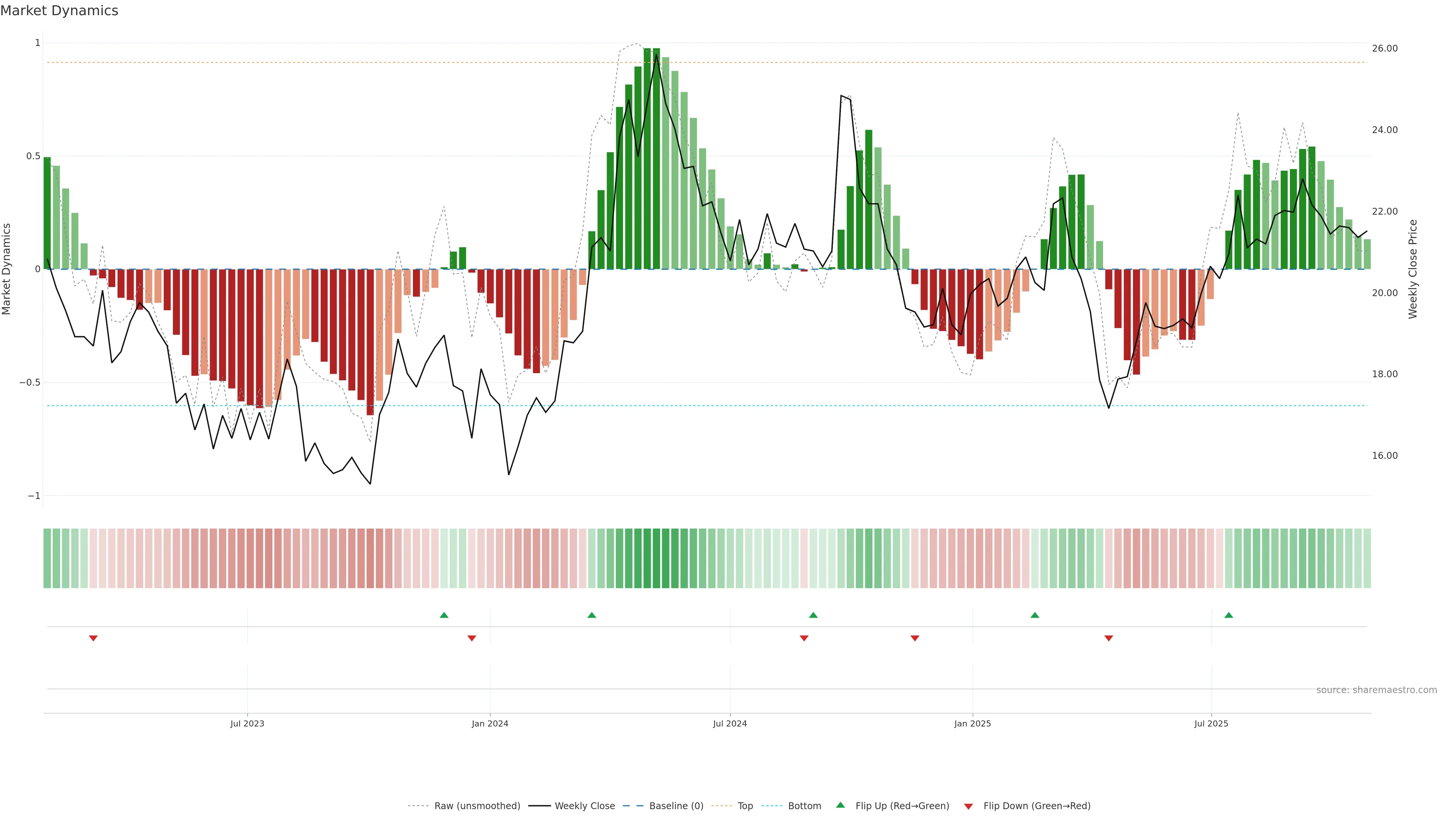This screenshot has height=819, width=1456.
Task: Click the leftmost red flip-down triangle marker
Action: tap(93, 638)
